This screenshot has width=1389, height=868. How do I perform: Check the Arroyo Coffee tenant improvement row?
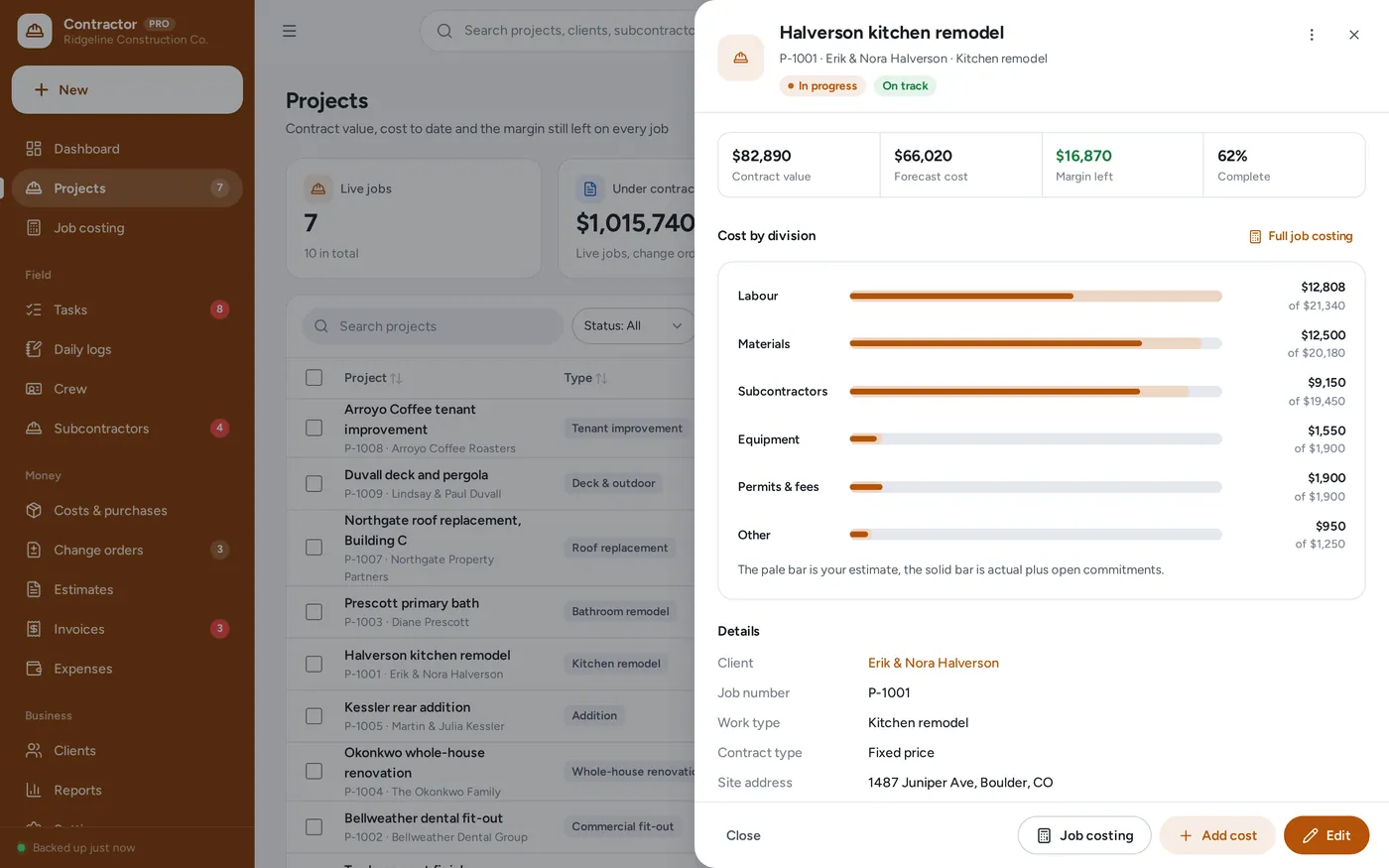click(x=315, y=428)
